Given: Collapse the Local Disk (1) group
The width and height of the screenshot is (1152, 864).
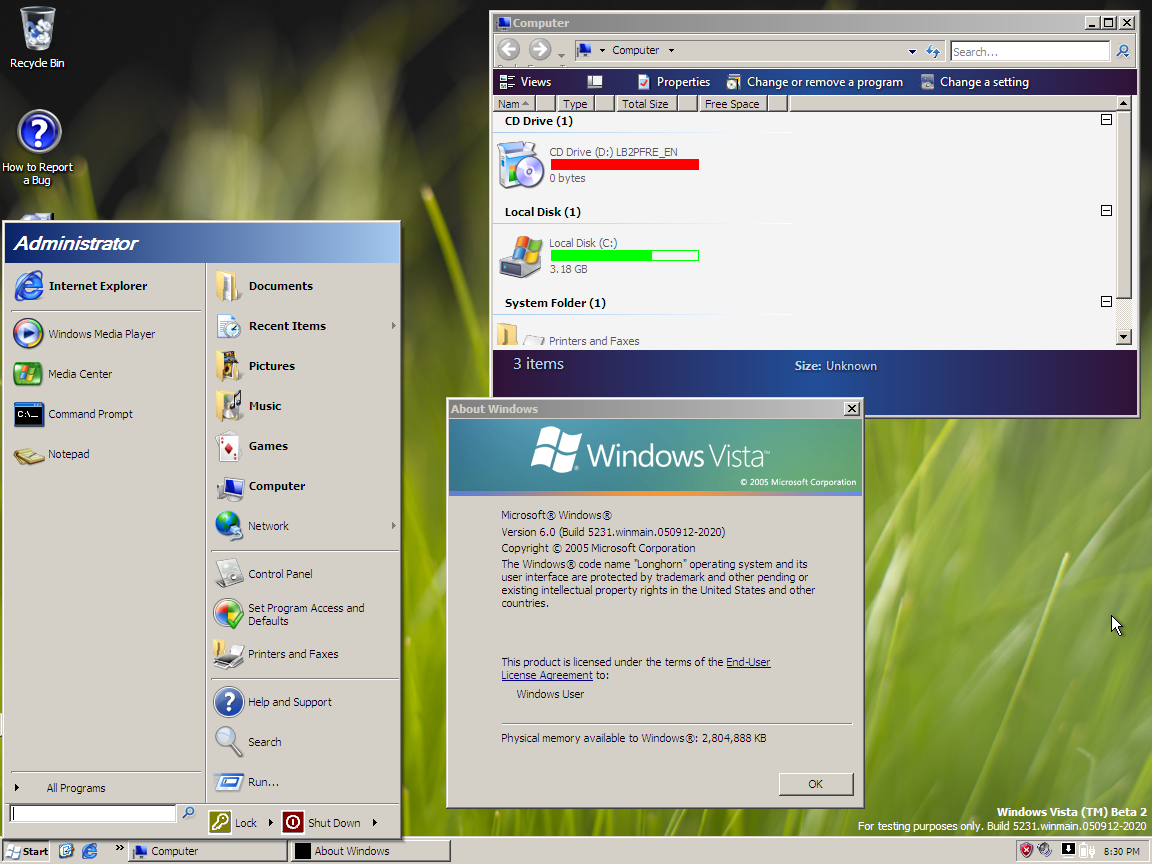Looking at the screenshot, I should [x=1106, y=211].
